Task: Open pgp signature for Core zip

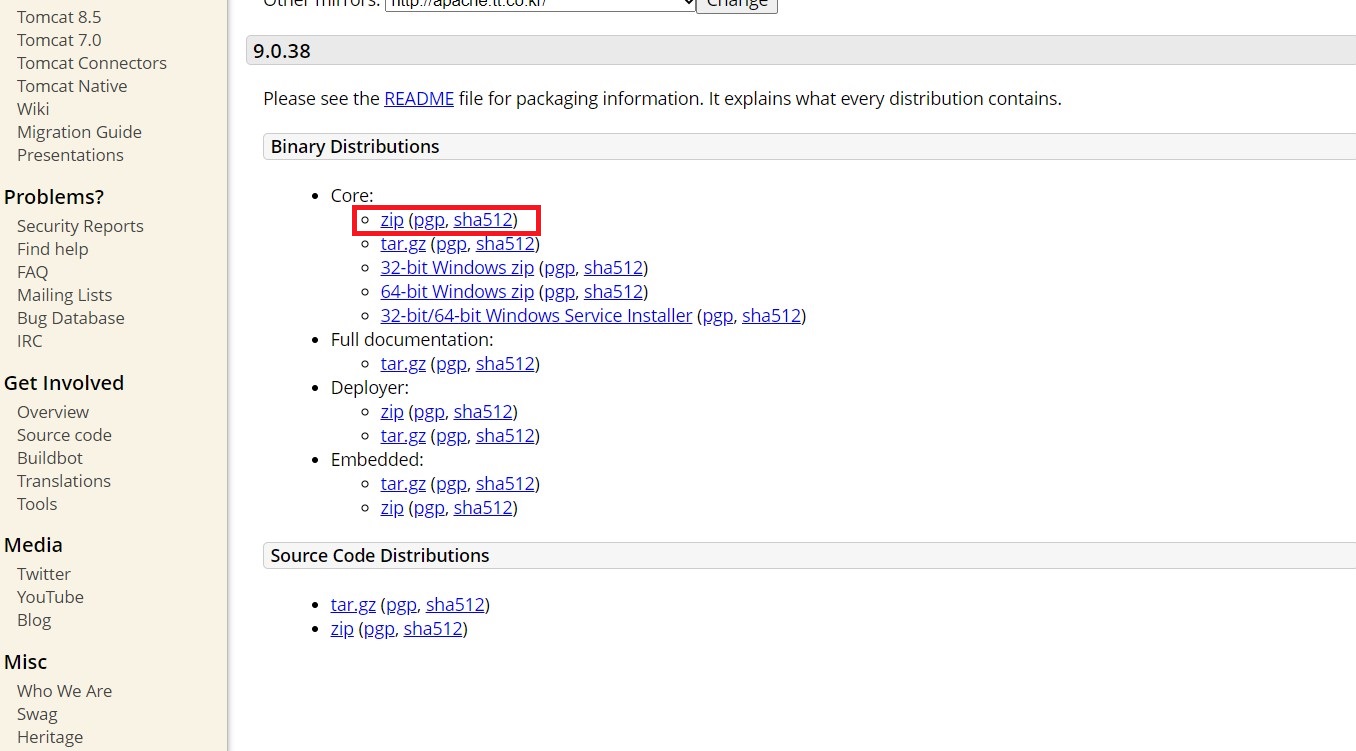Action: tap(429, 220)
